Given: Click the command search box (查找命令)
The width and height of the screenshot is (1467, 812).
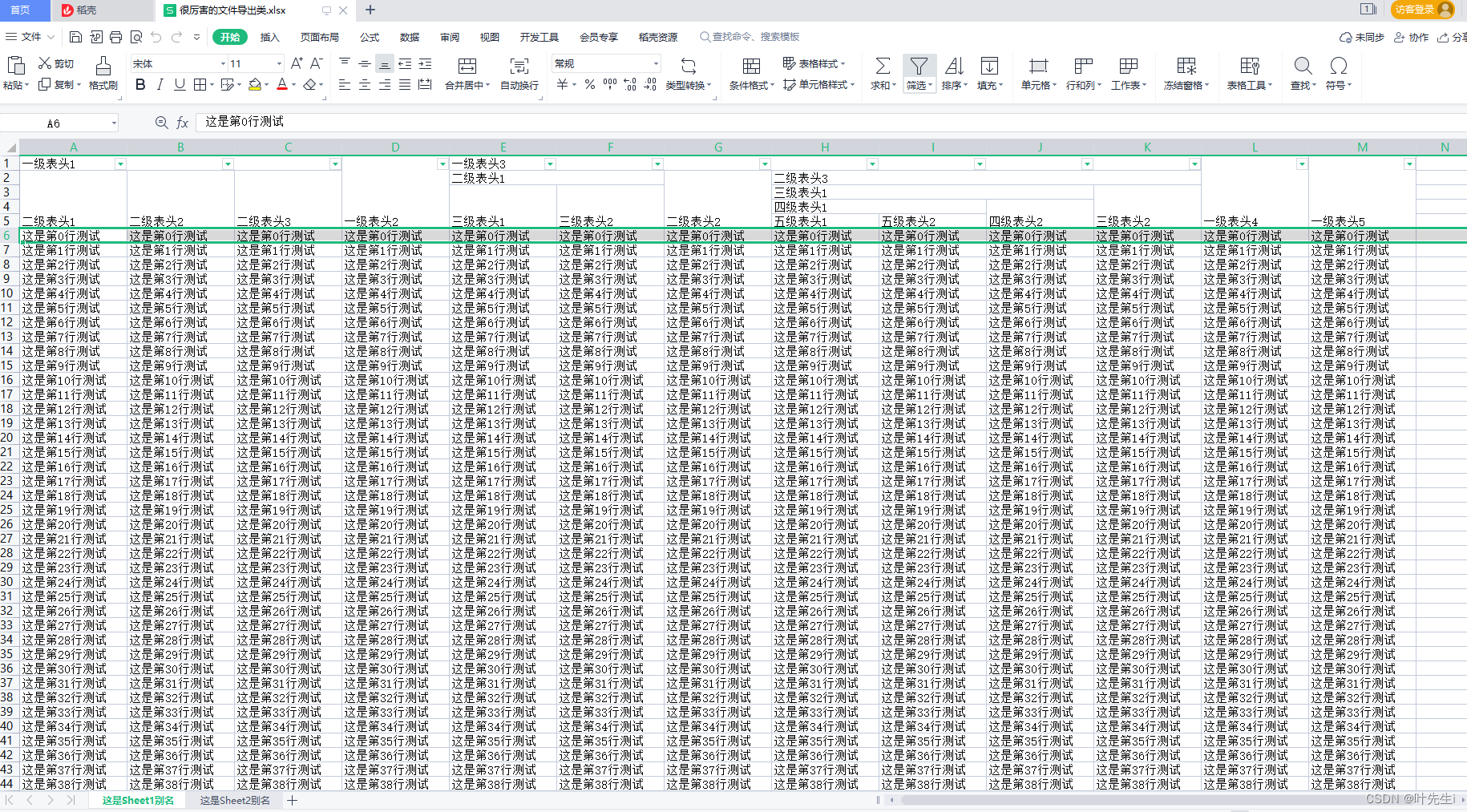Looking at the screenshot, I should coord(750,37).
